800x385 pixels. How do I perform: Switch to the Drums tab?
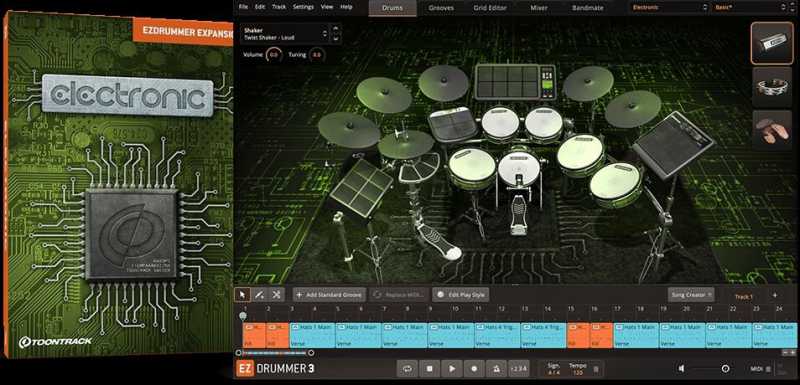392,8
